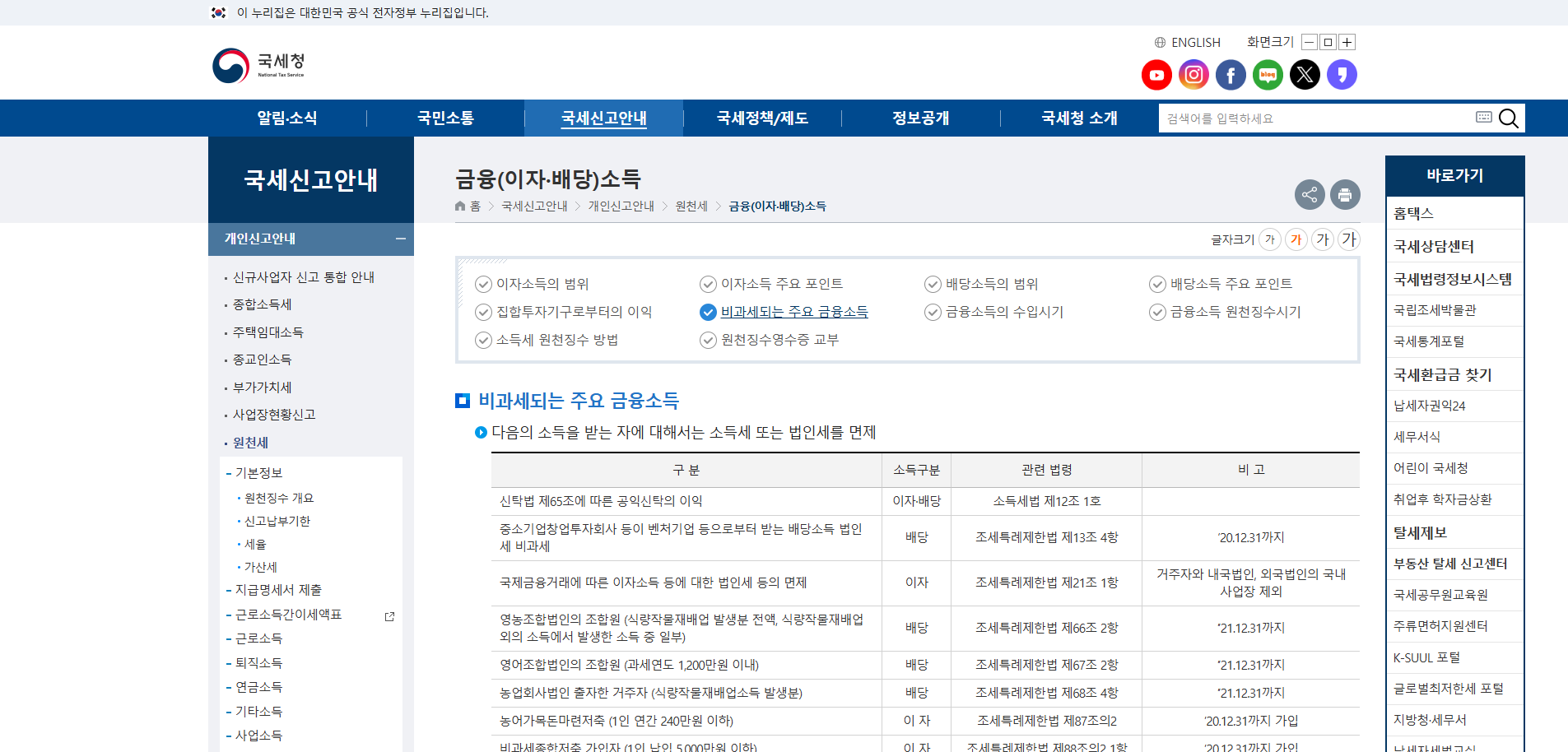Open the virtual keyboard icon in search box
The width and height of the screenshot is (1568, 752).
[1483, 118]
